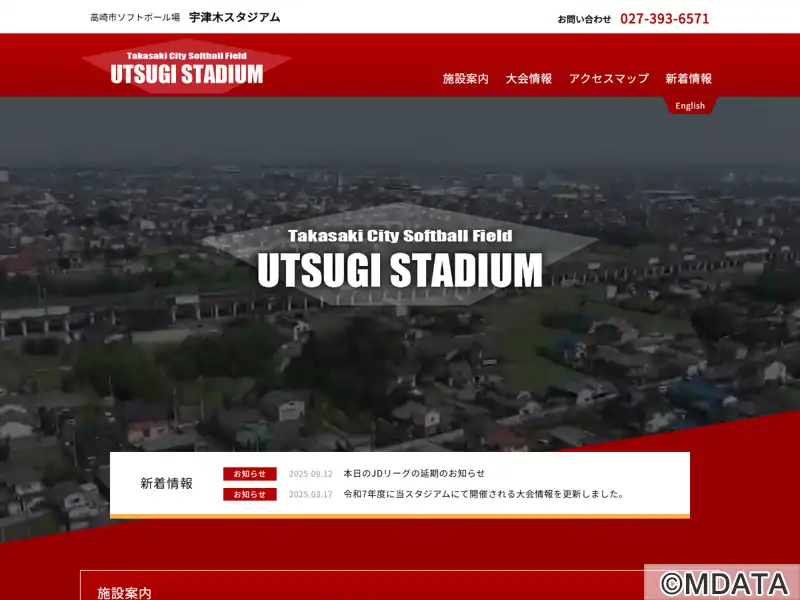800x600 pixels.
Task: Click the 施設案内 section heading at bottom
Action: point(124,593)
